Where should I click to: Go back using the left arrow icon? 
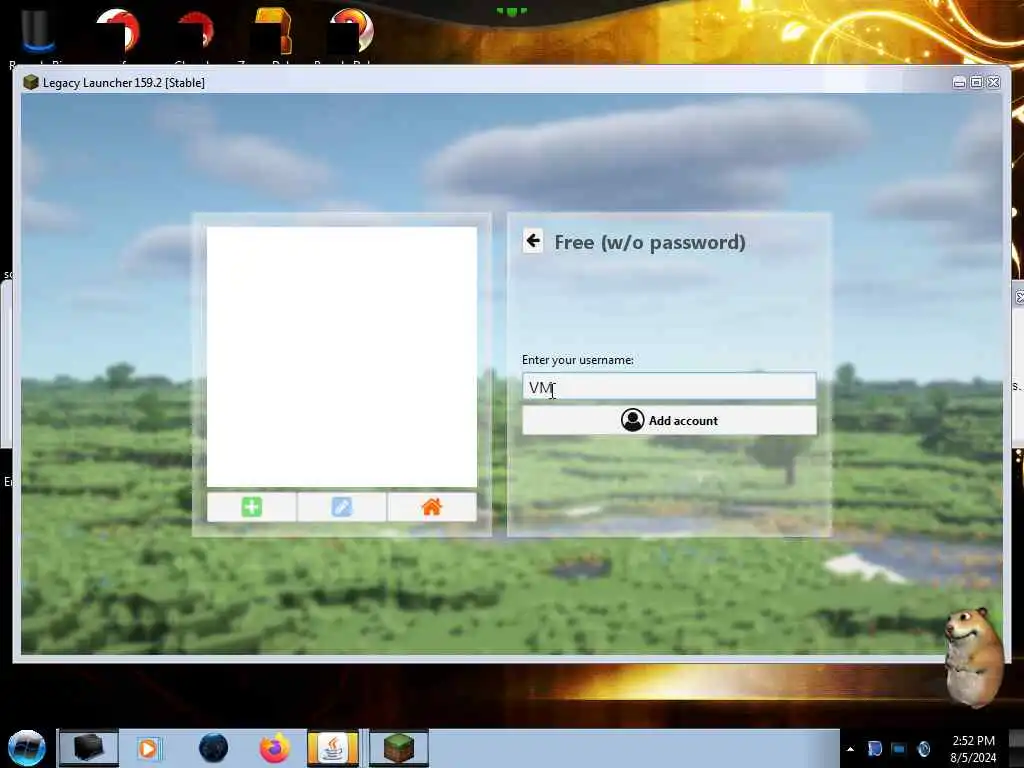click(x=533, y=241)
